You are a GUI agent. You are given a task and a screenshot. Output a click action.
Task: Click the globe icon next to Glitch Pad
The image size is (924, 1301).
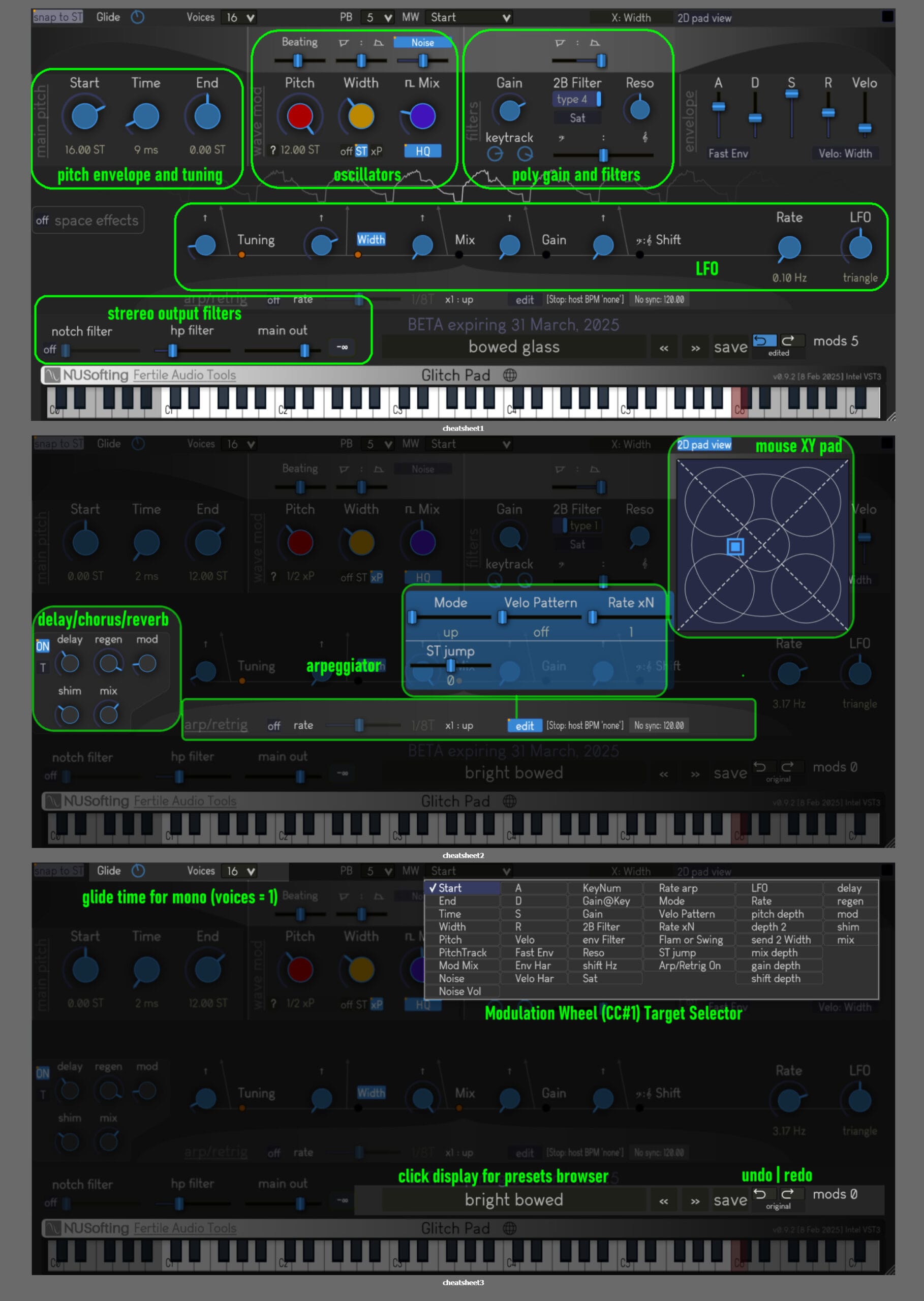click(510, 376)
